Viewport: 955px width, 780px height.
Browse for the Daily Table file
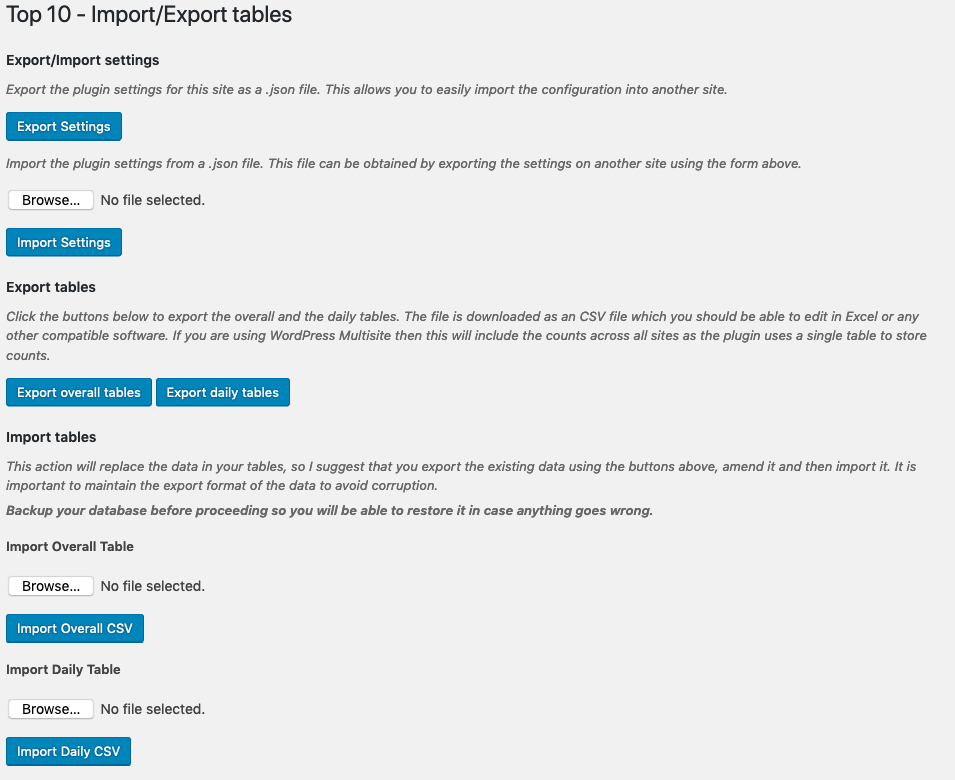[x=51, y=709]
